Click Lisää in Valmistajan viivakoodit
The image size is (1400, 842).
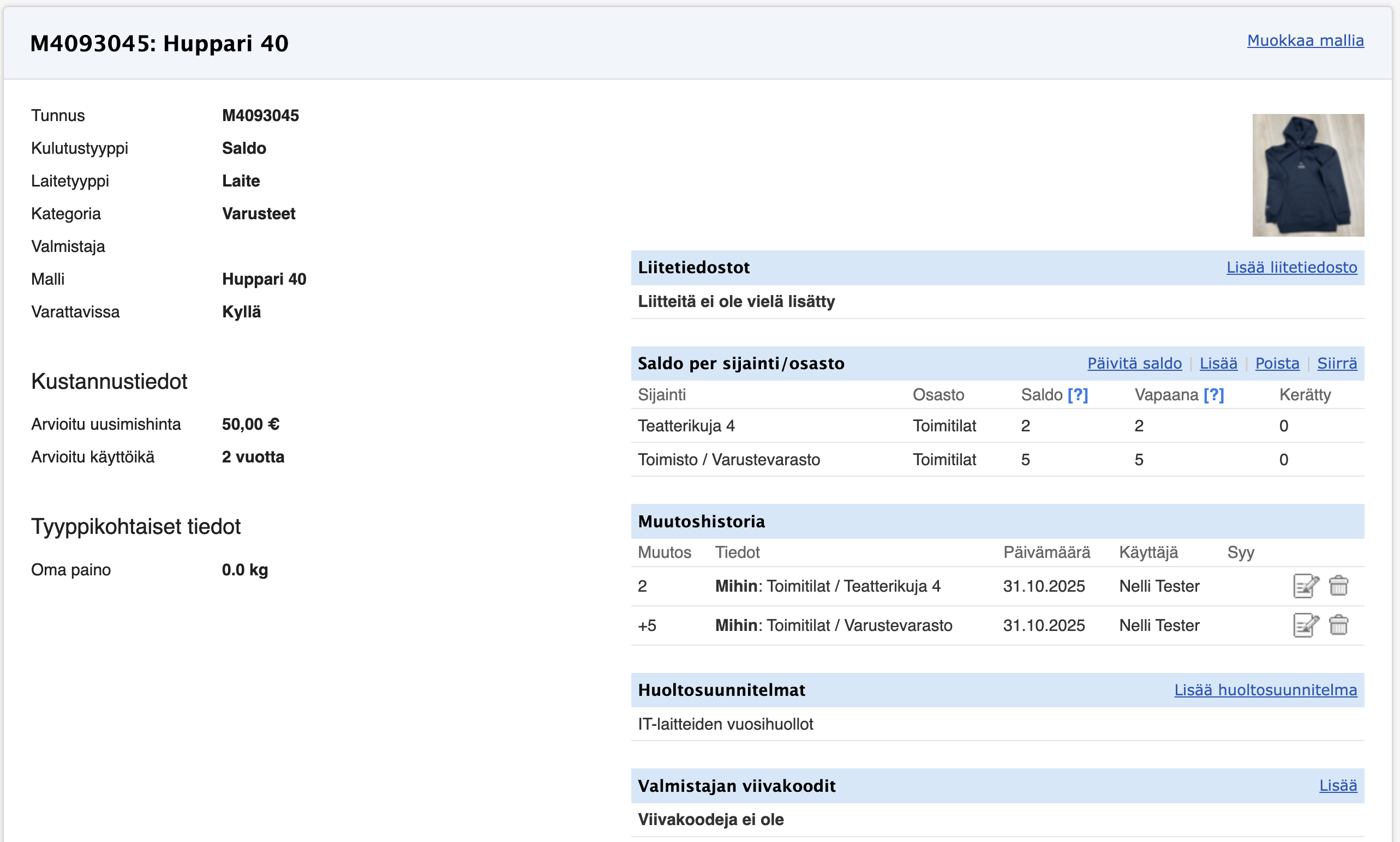(x=1338, y=786)
